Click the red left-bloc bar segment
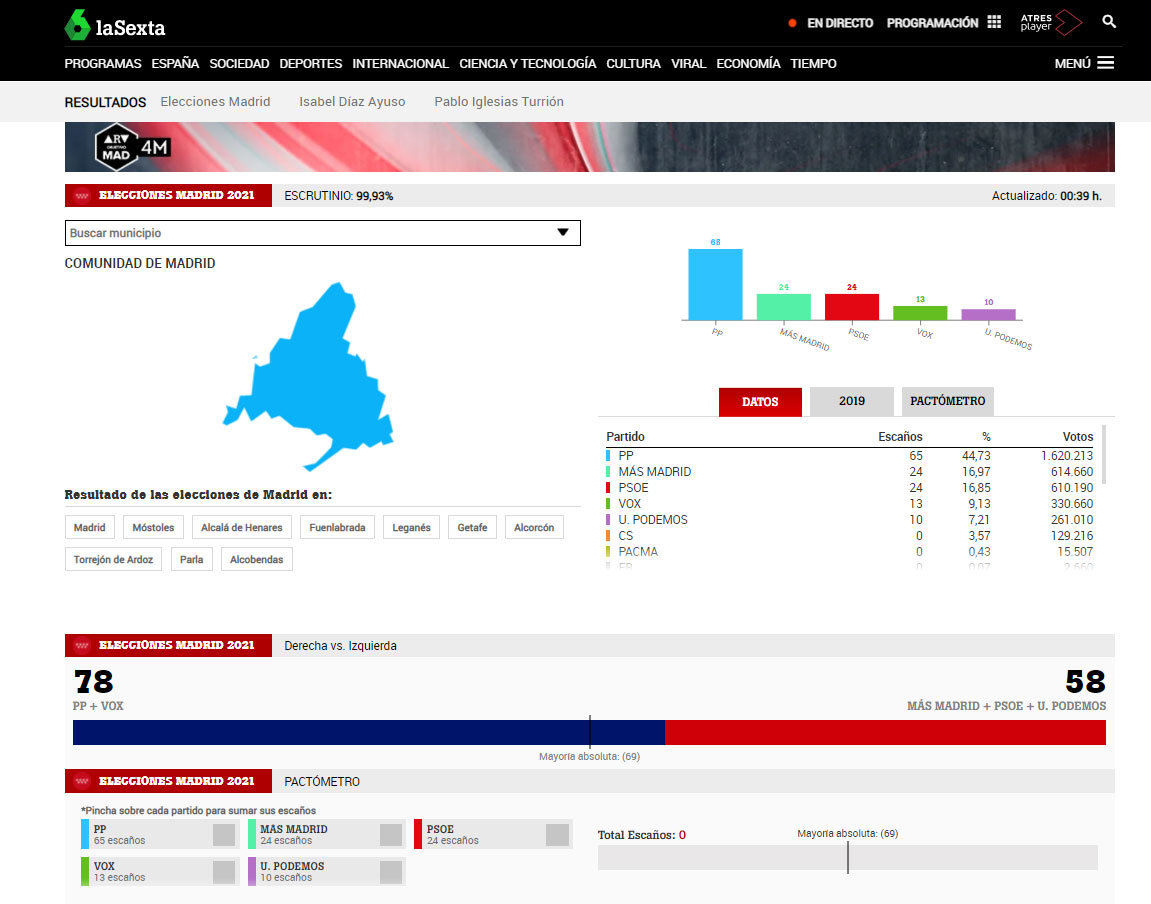Viewport: 1151px width, 904px height. pos(885,732)
